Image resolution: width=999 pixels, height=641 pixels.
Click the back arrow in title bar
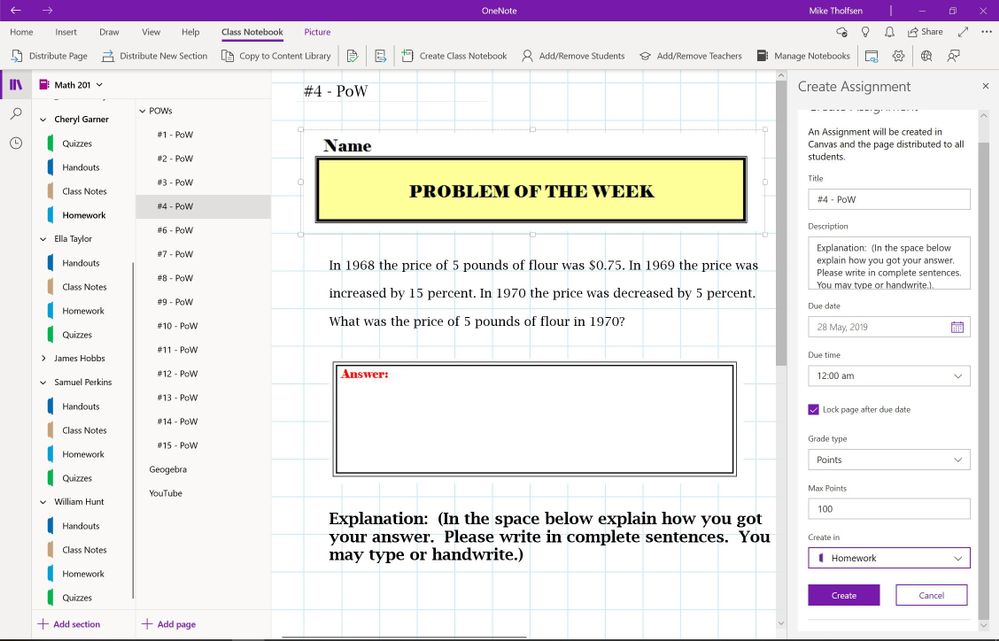click(15, 10)
